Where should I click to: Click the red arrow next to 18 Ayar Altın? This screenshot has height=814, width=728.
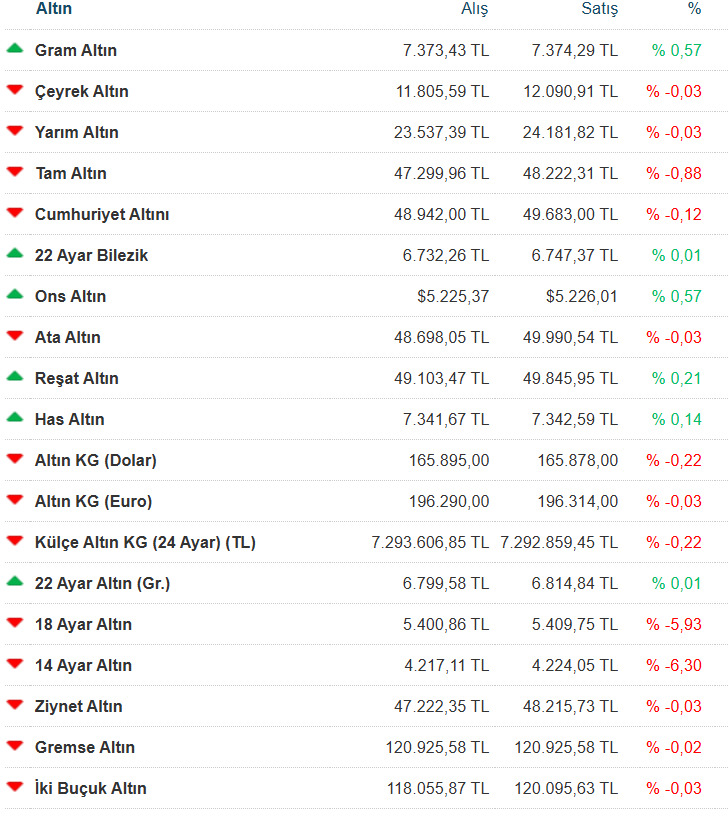[14, 623]
